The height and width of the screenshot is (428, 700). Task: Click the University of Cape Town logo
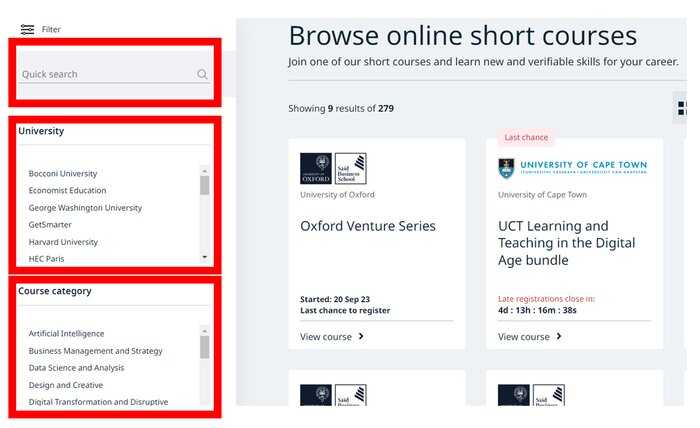coord(573,168)
